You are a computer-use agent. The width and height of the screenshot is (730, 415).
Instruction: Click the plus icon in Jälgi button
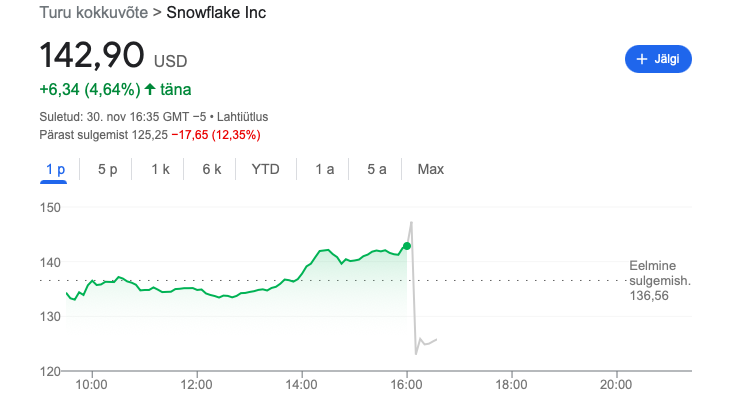[x=642, y=59]
